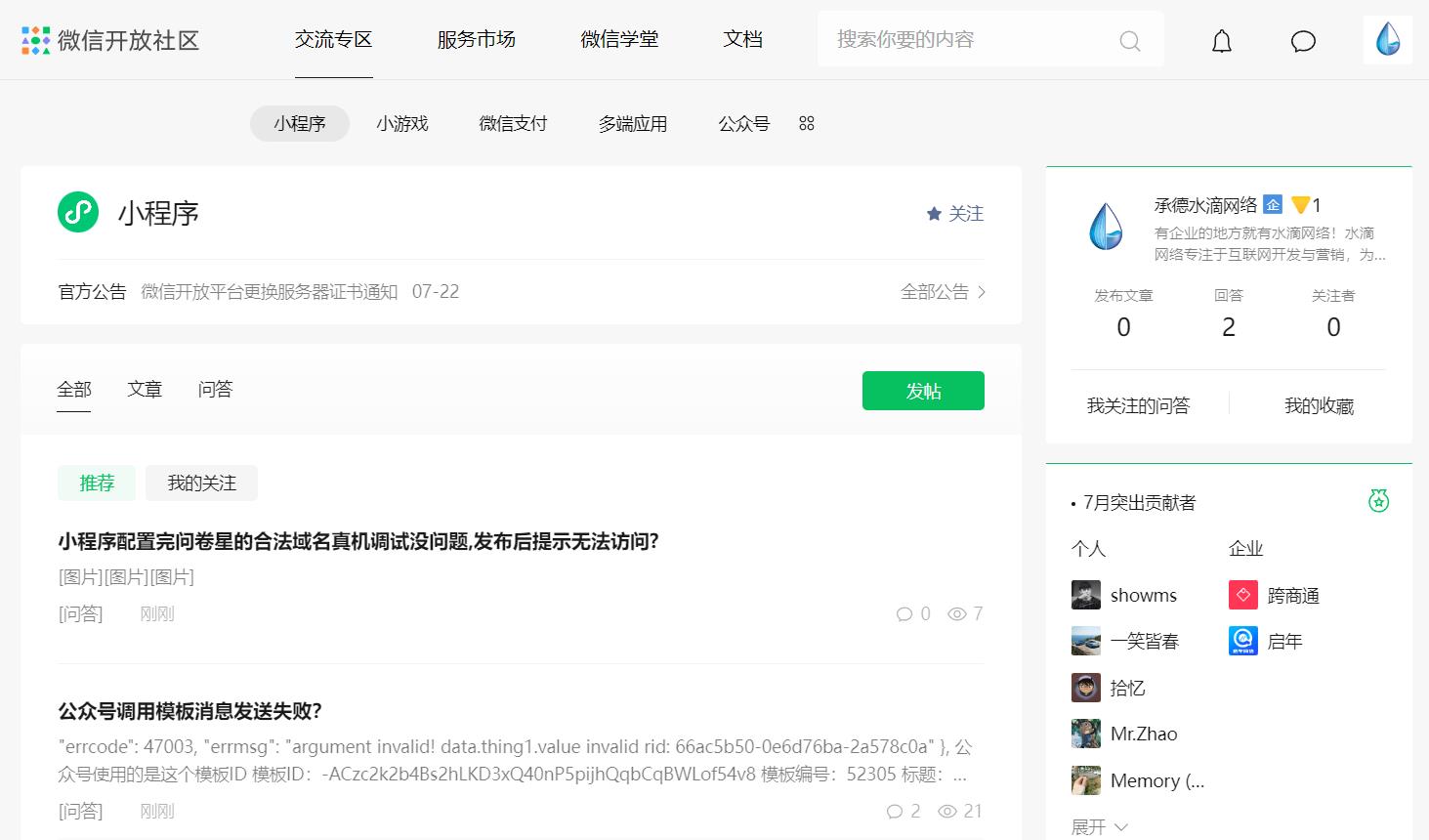The image size is (1429, 840).
Task: Open the showms avatar
Action: pyautogui.click(x=1086, y=595)
